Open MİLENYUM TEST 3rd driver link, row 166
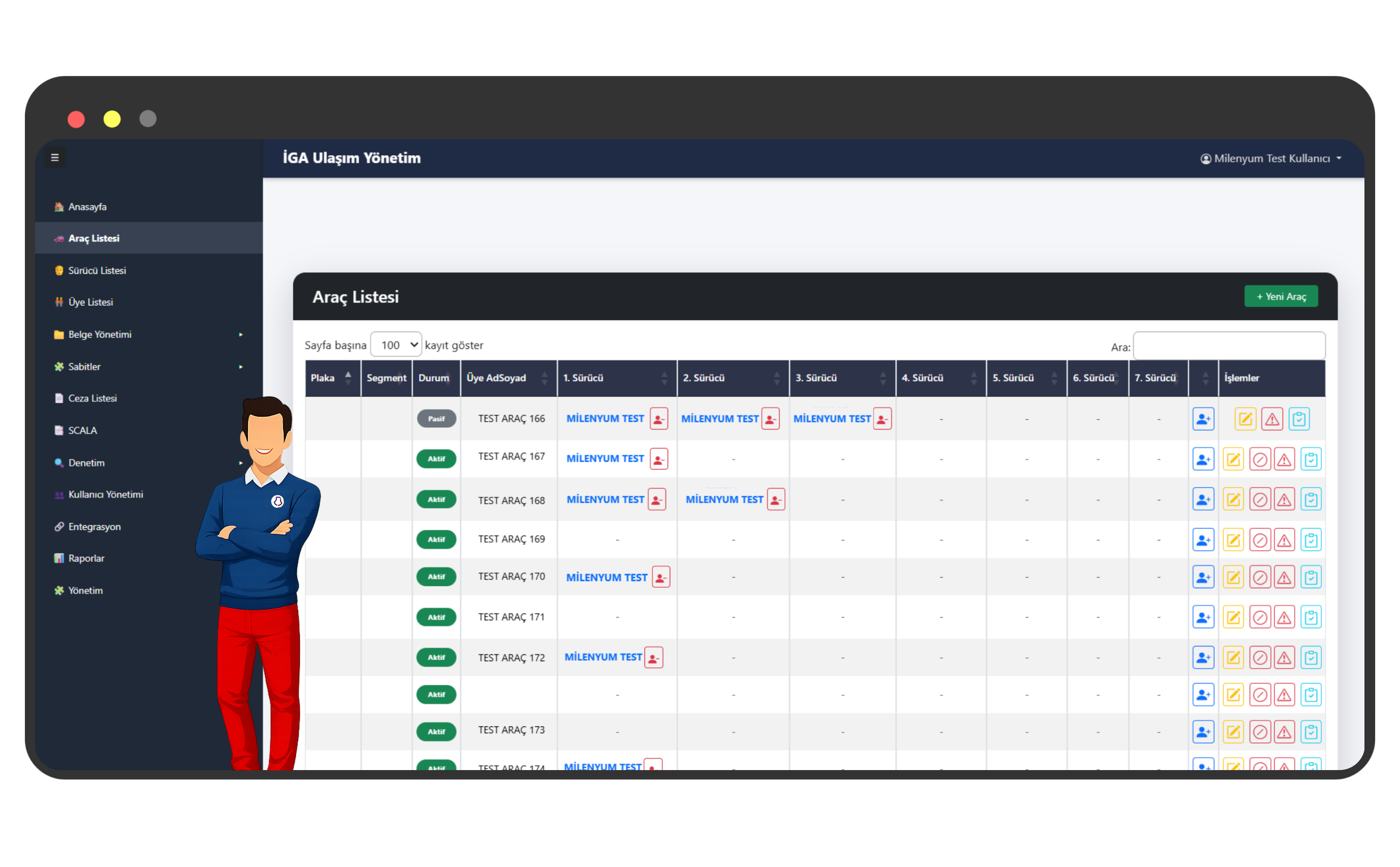This screenshot has width=1400, height=867. point(832,418)
